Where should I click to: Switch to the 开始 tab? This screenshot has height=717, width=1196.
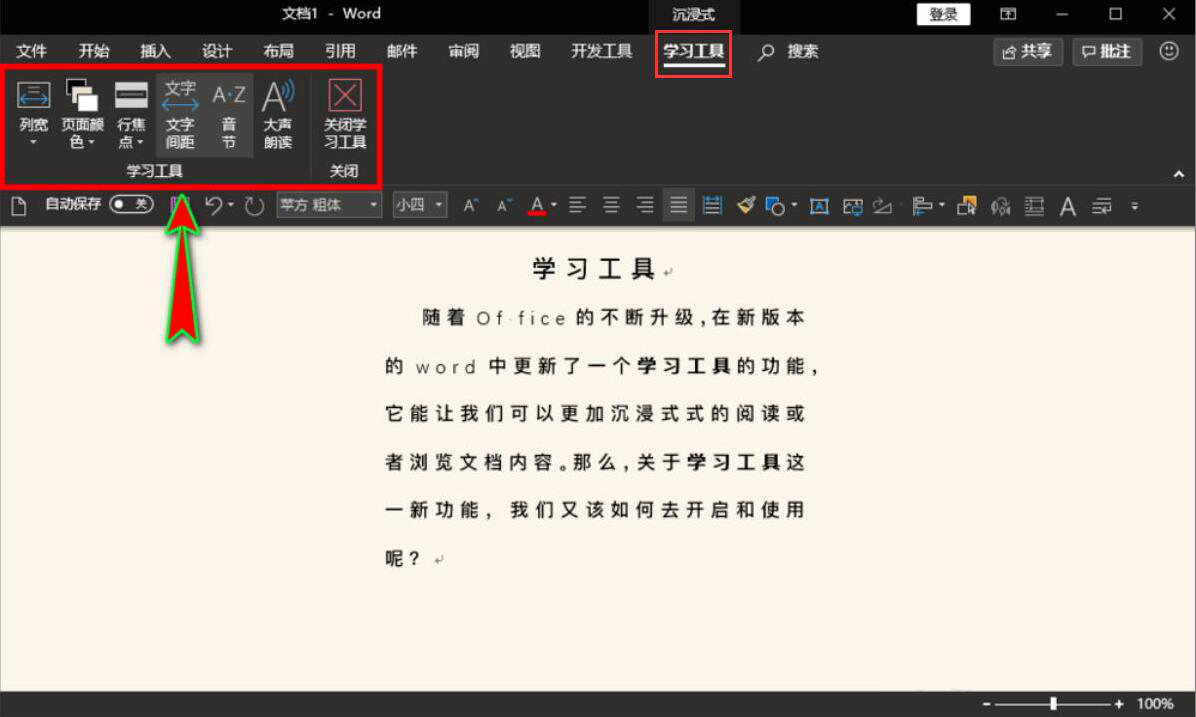[x=94, y=51]
